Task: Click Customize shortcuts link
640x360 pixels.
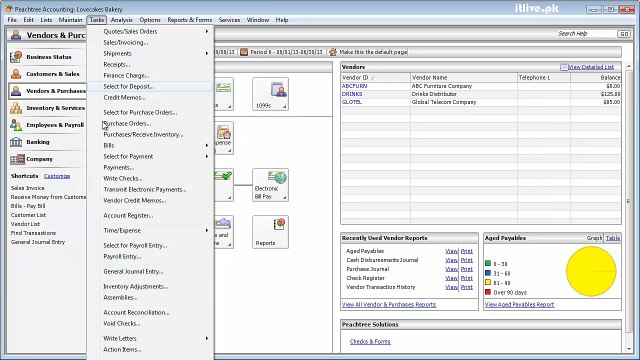Action: pyautogui.click(x=57, y=176)
